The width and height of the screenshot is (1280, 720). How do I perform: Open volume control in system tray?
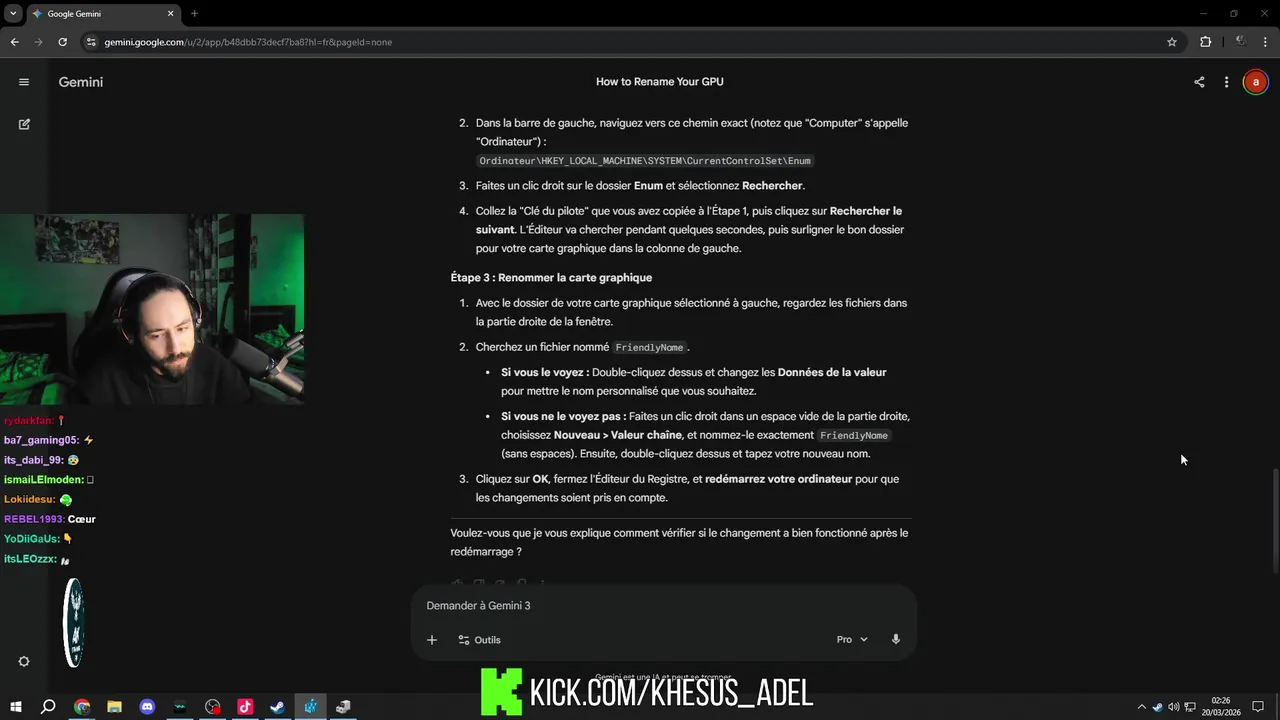(1173, 707)
